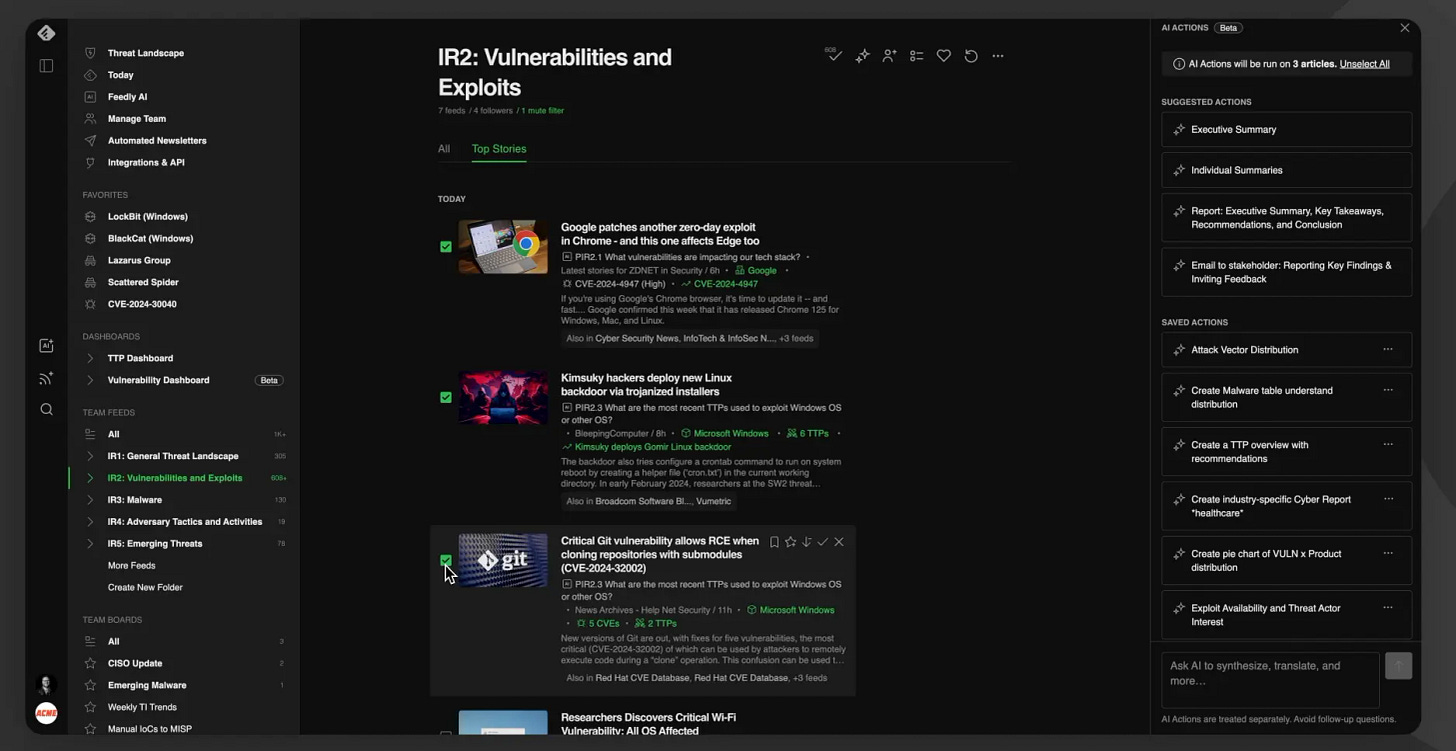The width and height of the screenshot is (1456, 751).
Task: Uncheck the Kimsuky hackers article checkbox
Action: click(x=446, y=397)
